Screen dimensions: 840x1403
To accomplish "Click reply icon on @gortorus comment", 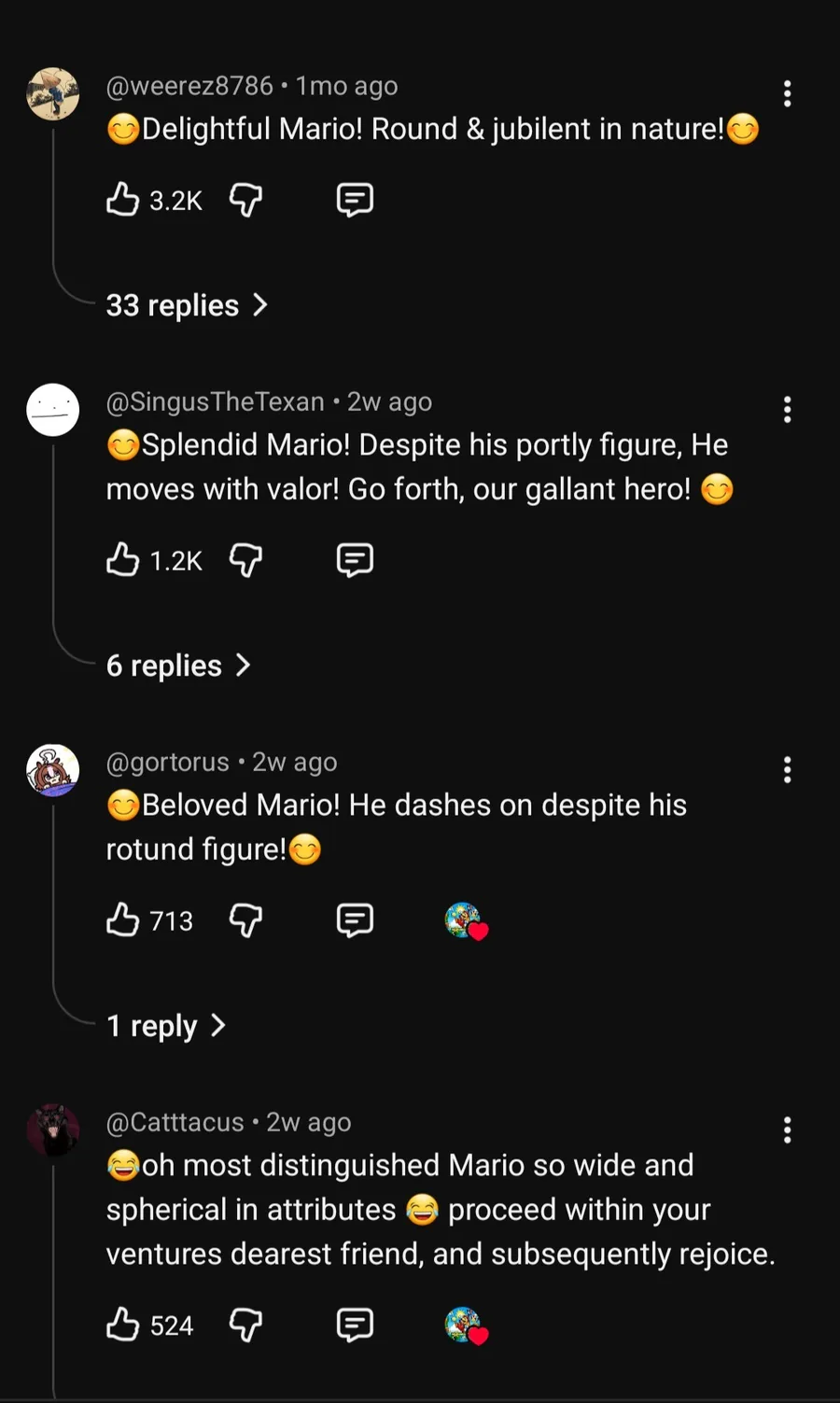I will (x=355, y=920).
